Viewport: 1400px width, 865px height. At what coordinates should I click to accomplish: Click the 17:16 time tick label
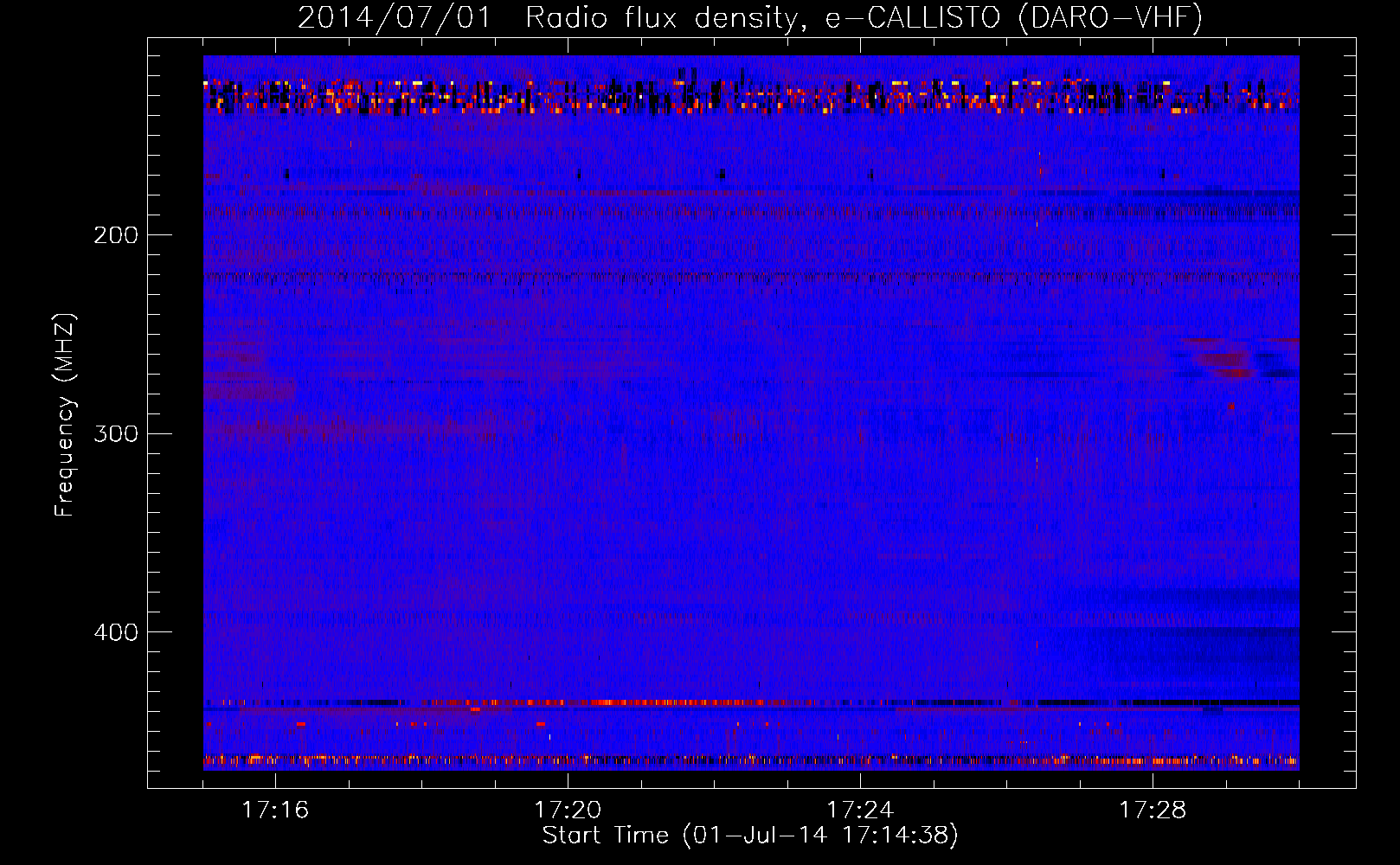[275, 810]
